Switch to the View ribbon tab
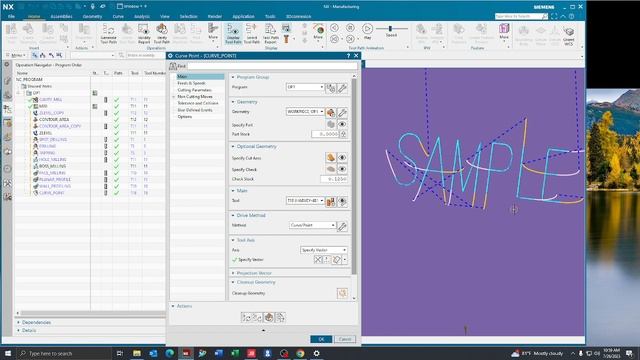Screen dimensions: 640x360 tap(164, 16)
